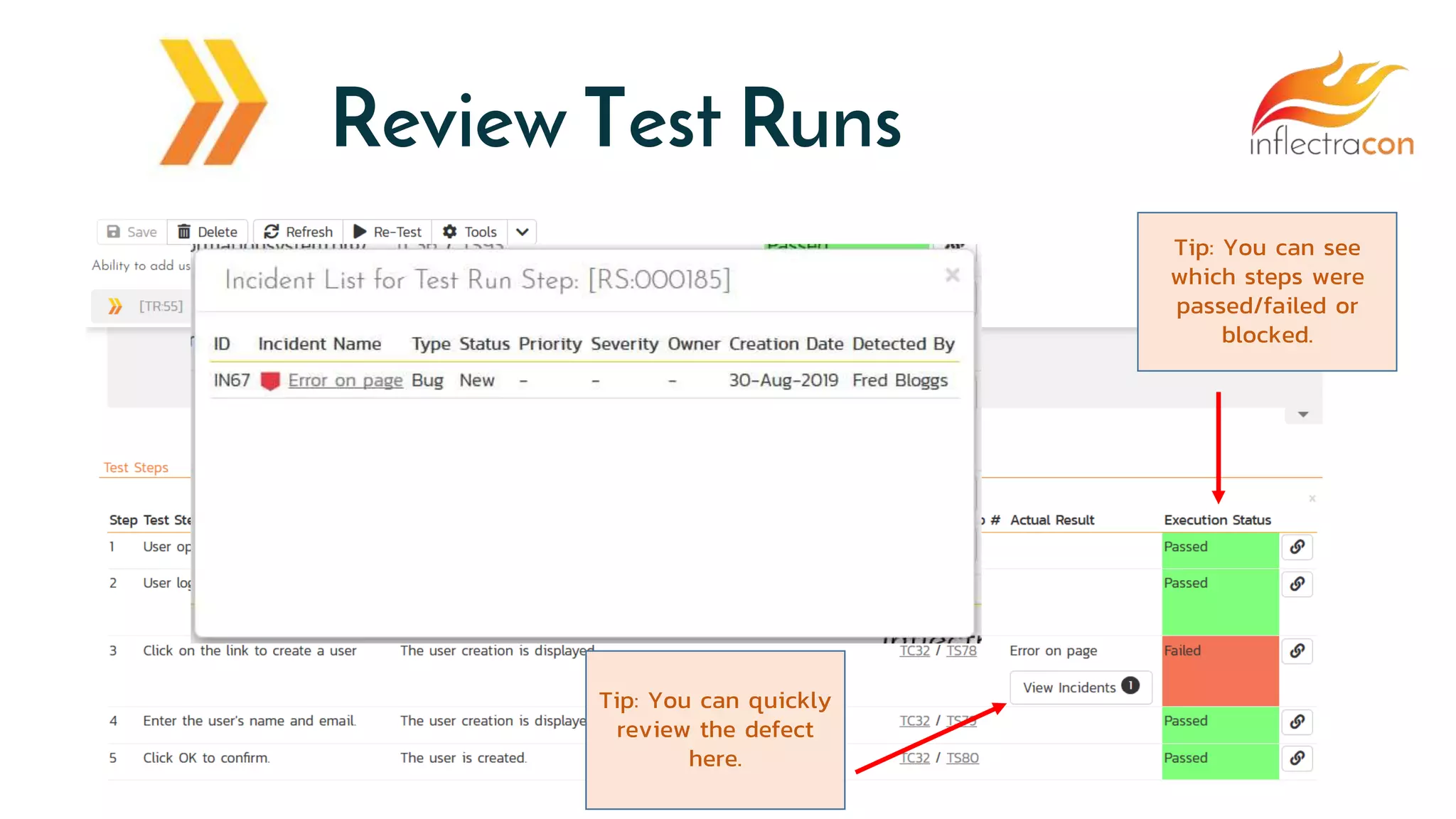Click the link icon for the Failed step
This screenshot has height=819, width=1456.
1297,651
